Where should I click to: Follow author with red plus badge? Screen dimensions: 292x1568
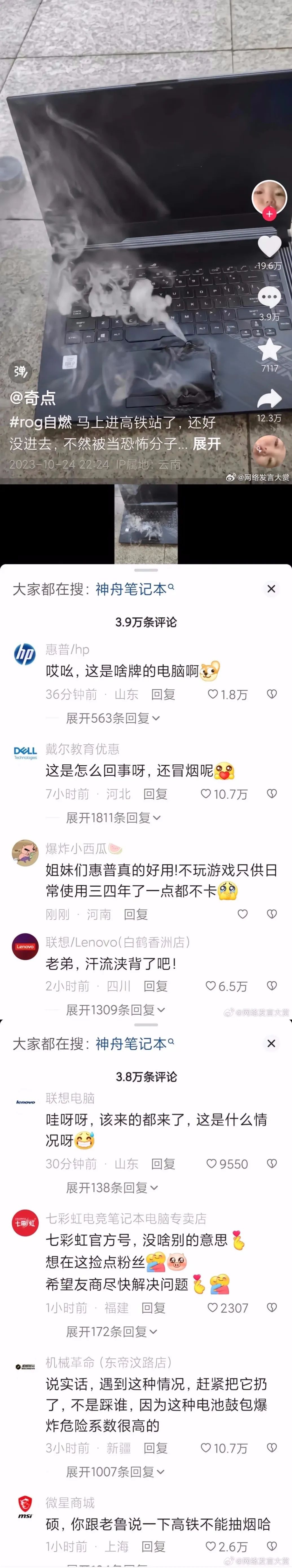(269, 214)
